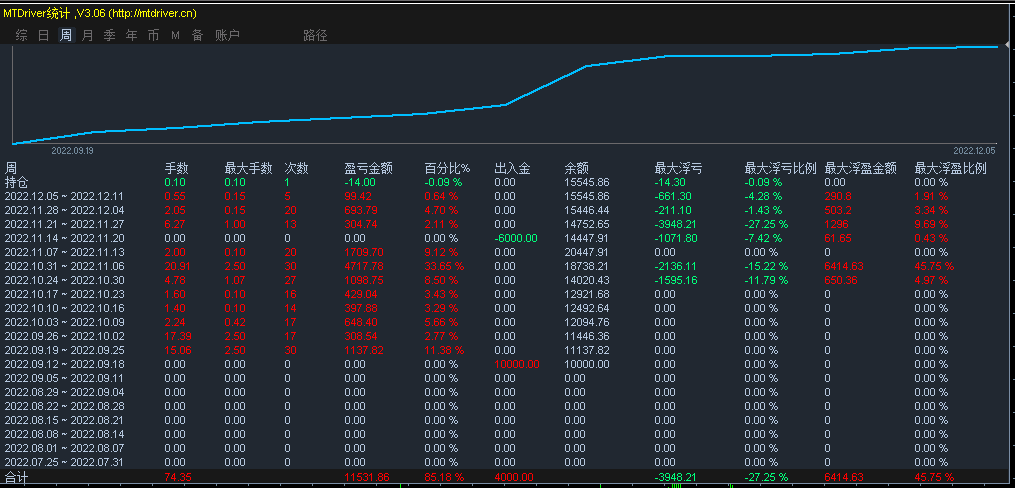This screenshot has height=488, width=1015.
Task: Click the 百分比% column header
Action: [447, 168]
